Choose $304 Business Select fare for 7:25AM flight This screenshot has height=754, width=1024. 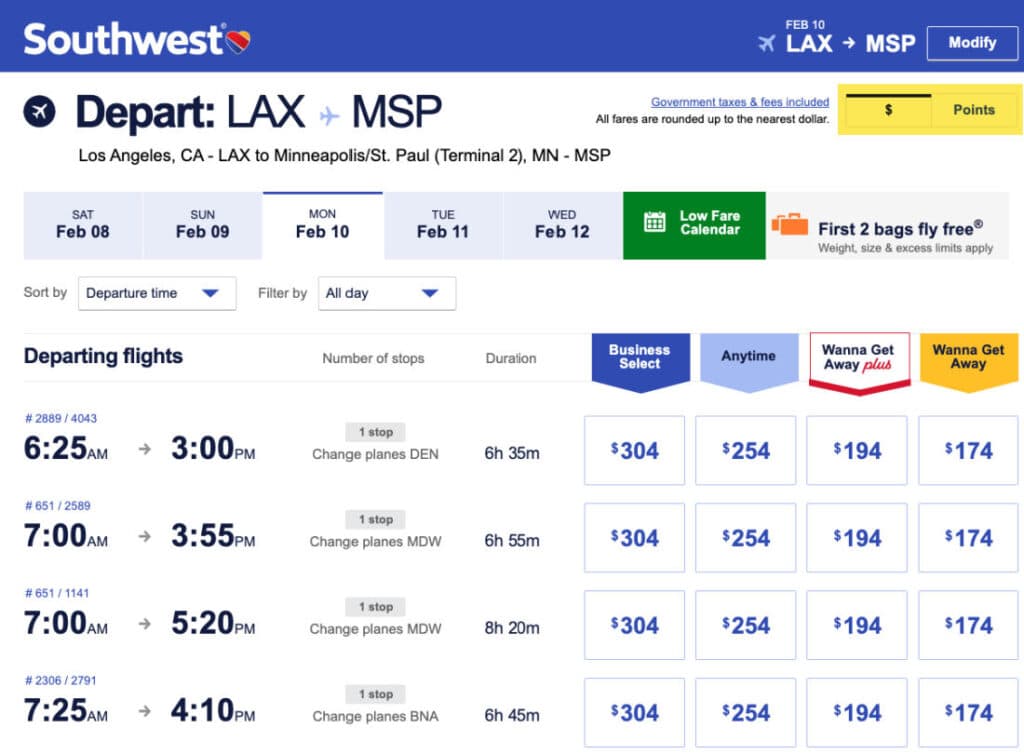click(635, 713)
